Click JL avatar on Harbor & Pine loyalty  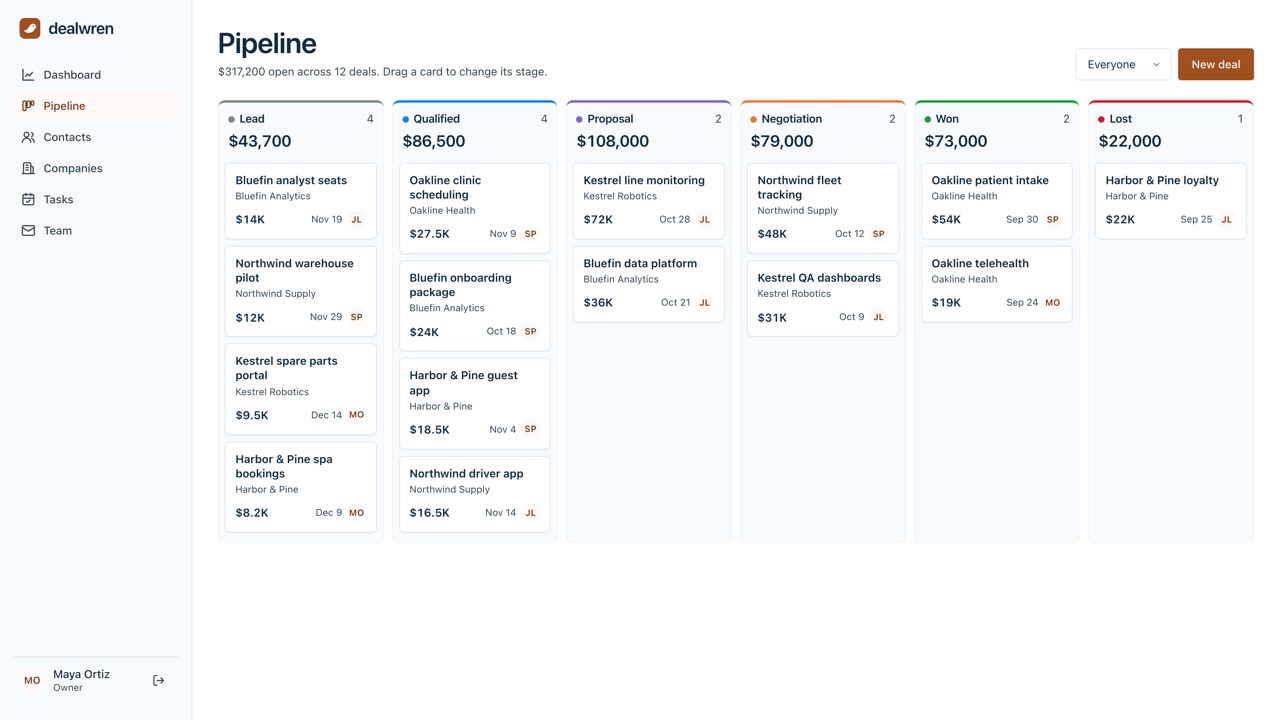click(x=1226, y=219)
